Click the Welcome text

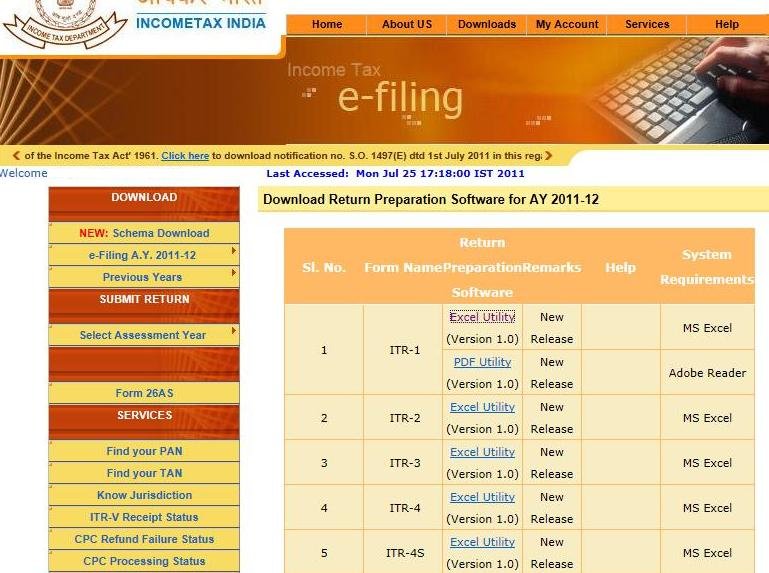click(24, 173)
